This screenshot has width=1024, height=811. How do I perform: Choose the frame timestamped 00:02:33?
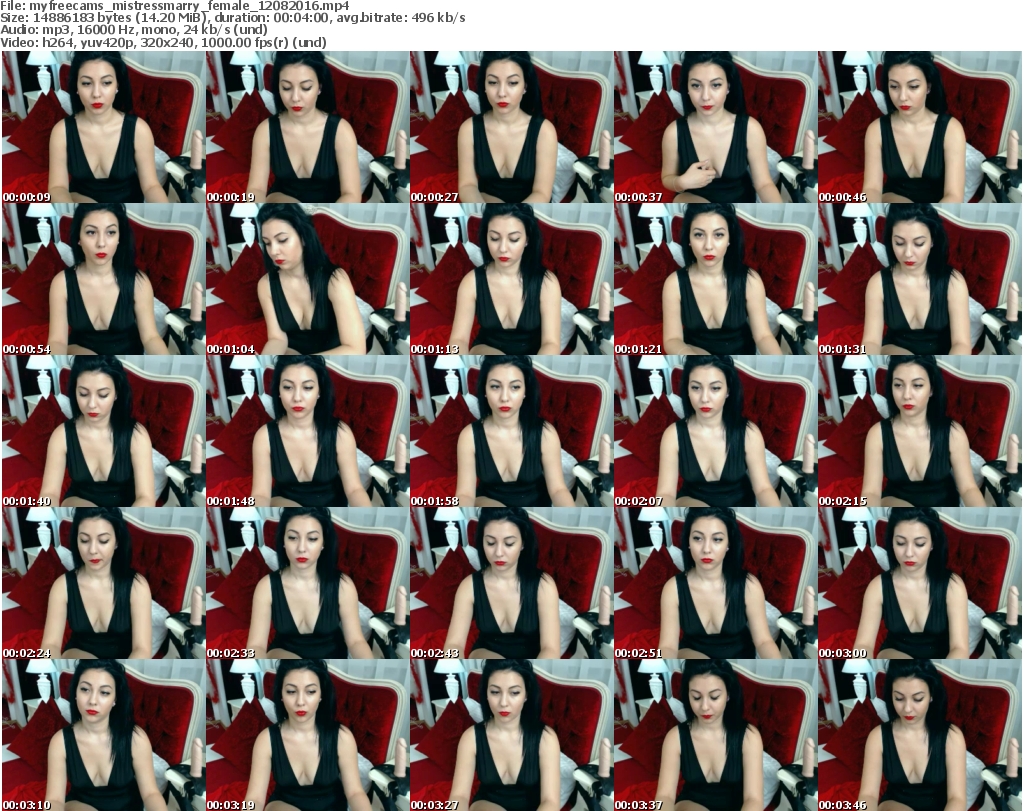(x=308, y=583)
